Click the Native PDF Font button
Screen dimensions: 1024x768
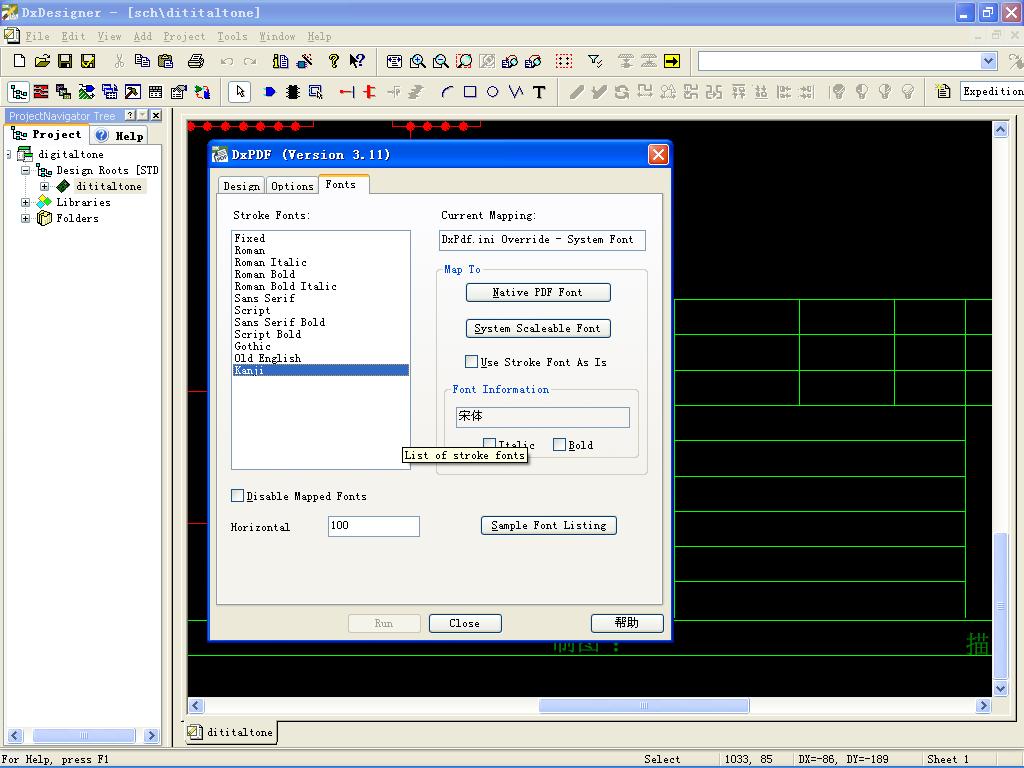point(538,292)
